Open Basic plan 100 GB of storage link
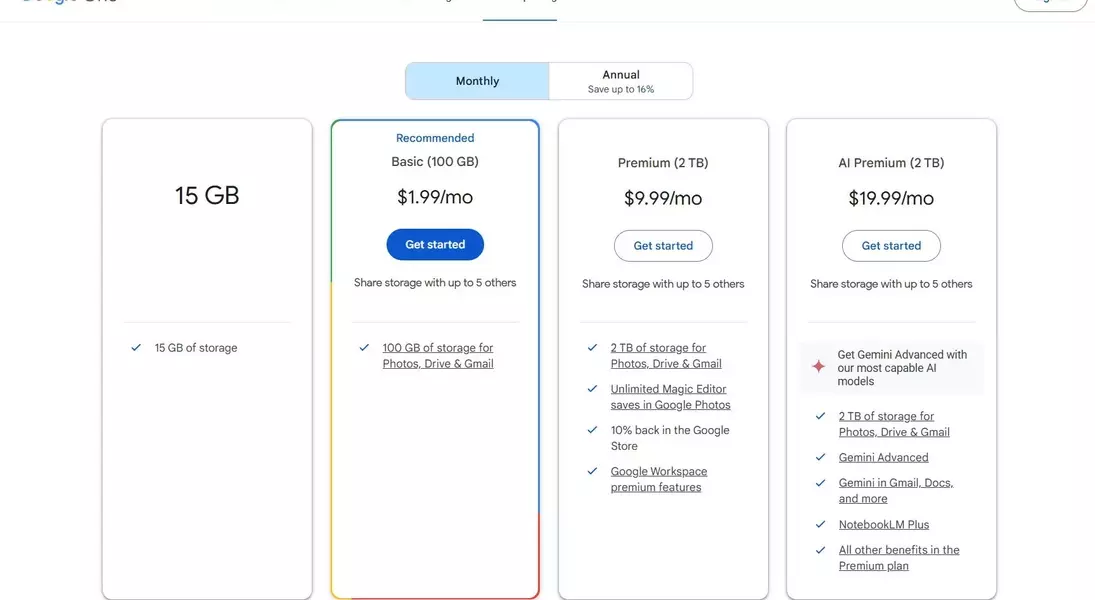The image size is (1095, 600). 438,356
